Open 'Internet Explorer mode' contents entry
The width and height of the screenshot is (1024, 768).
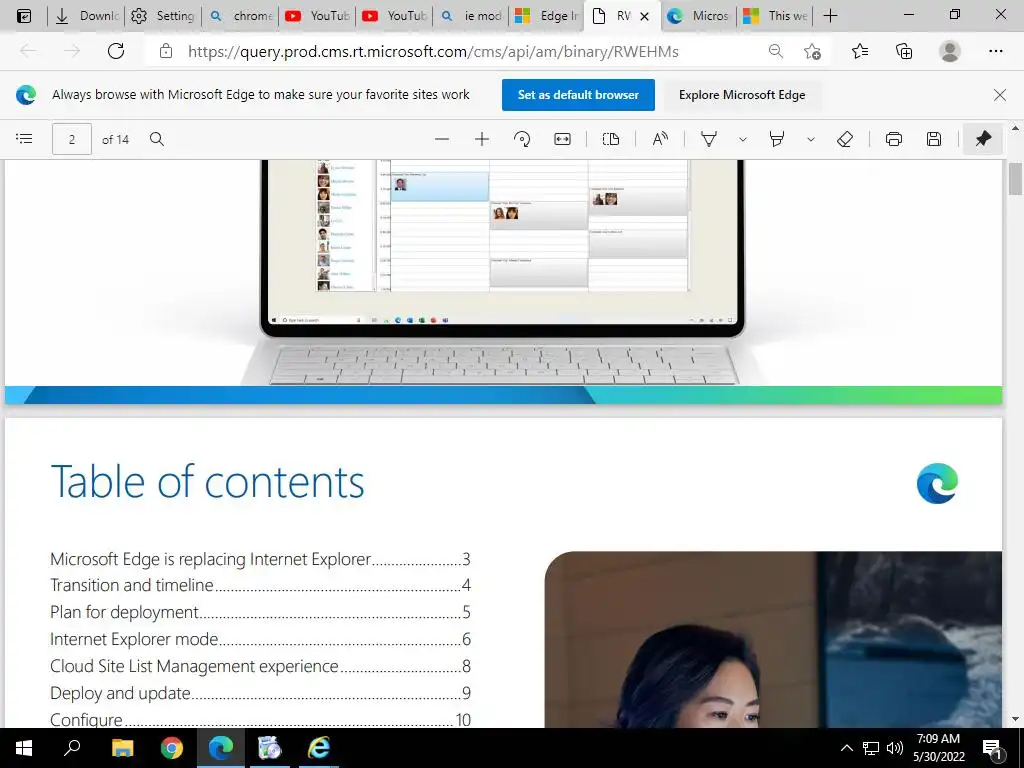tap(260, 639)
